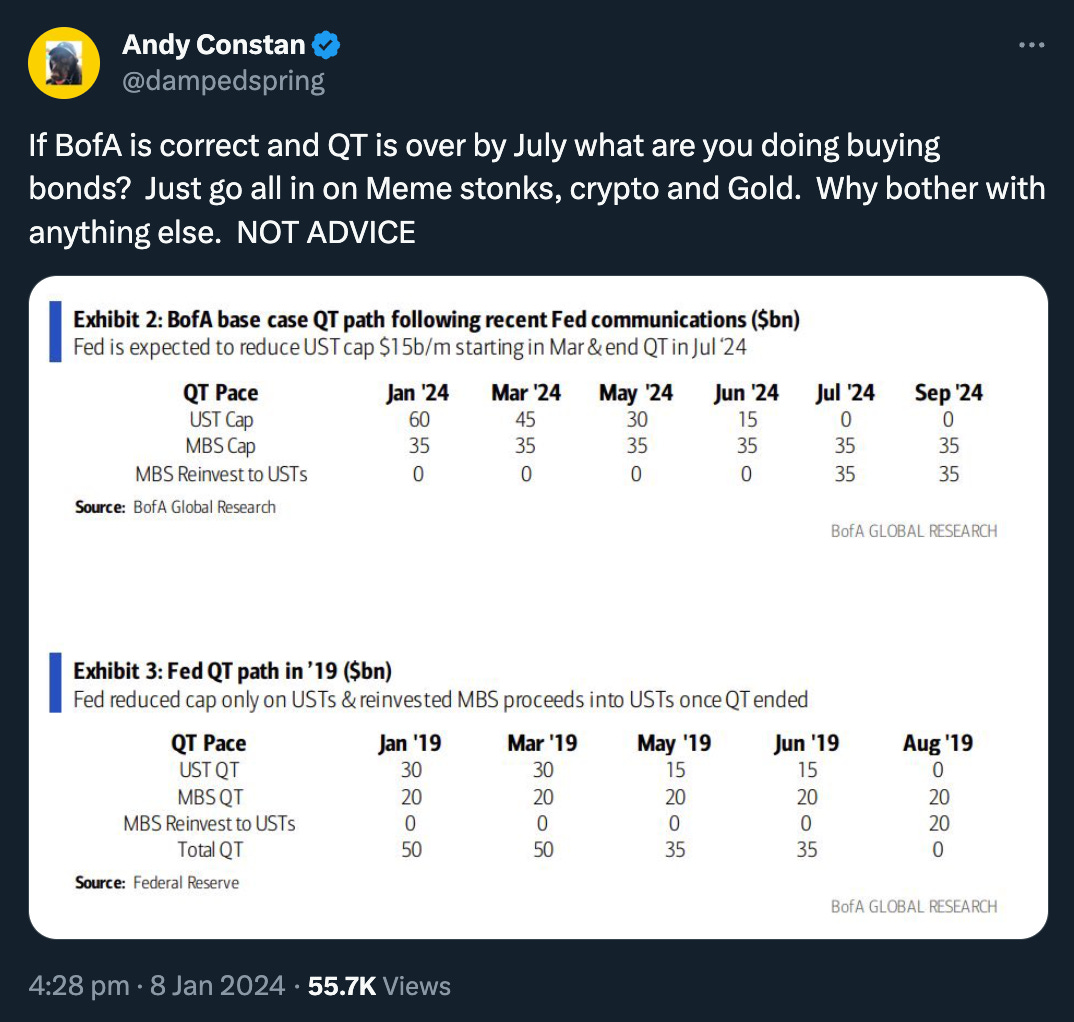1074x1022 pixels.
Task: Click Andy Constan's profile avatar
Action: pos(65,62)
